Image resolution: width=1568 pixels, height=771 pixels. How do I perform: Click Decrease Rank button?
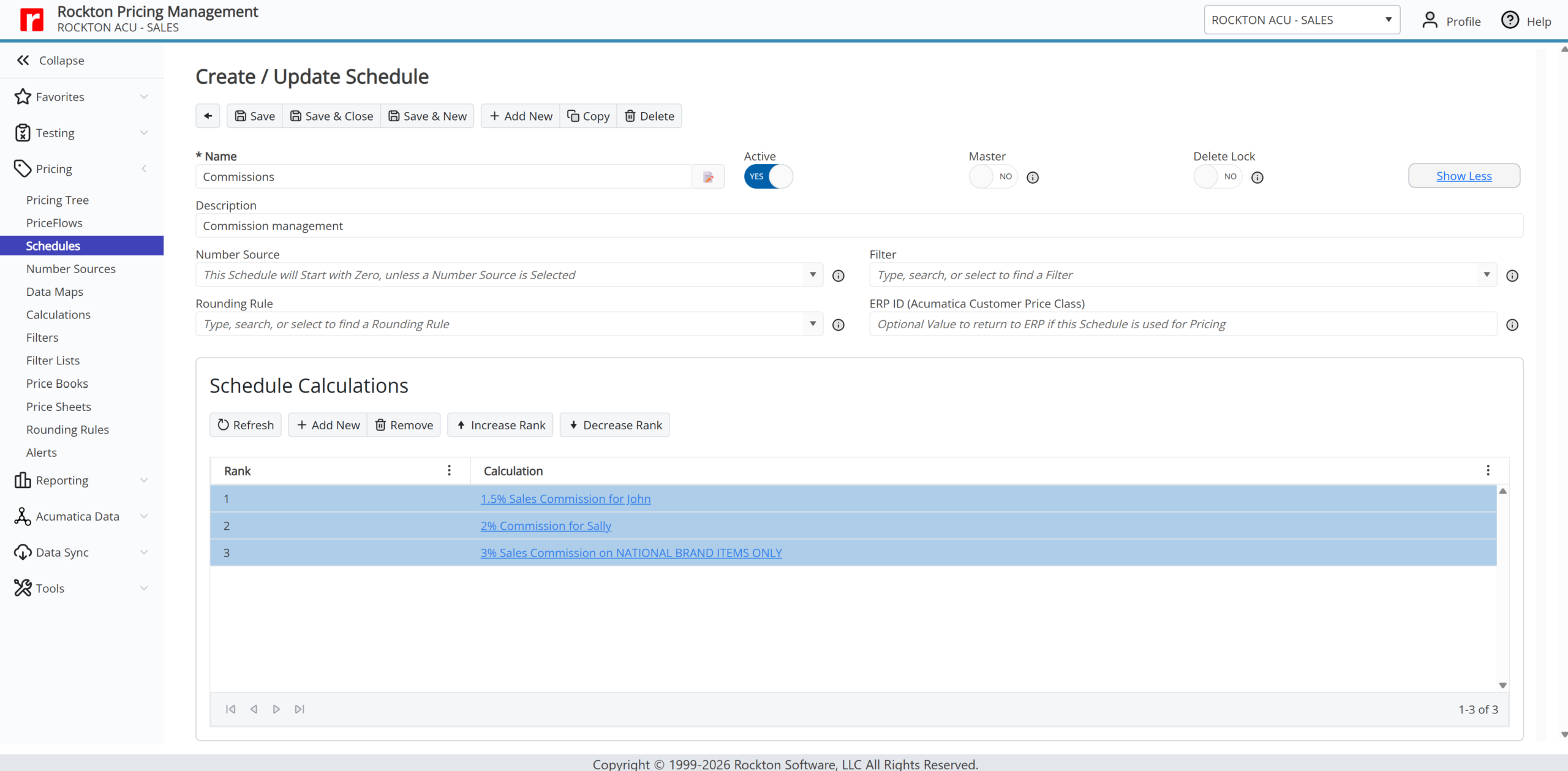coord(615,425)
